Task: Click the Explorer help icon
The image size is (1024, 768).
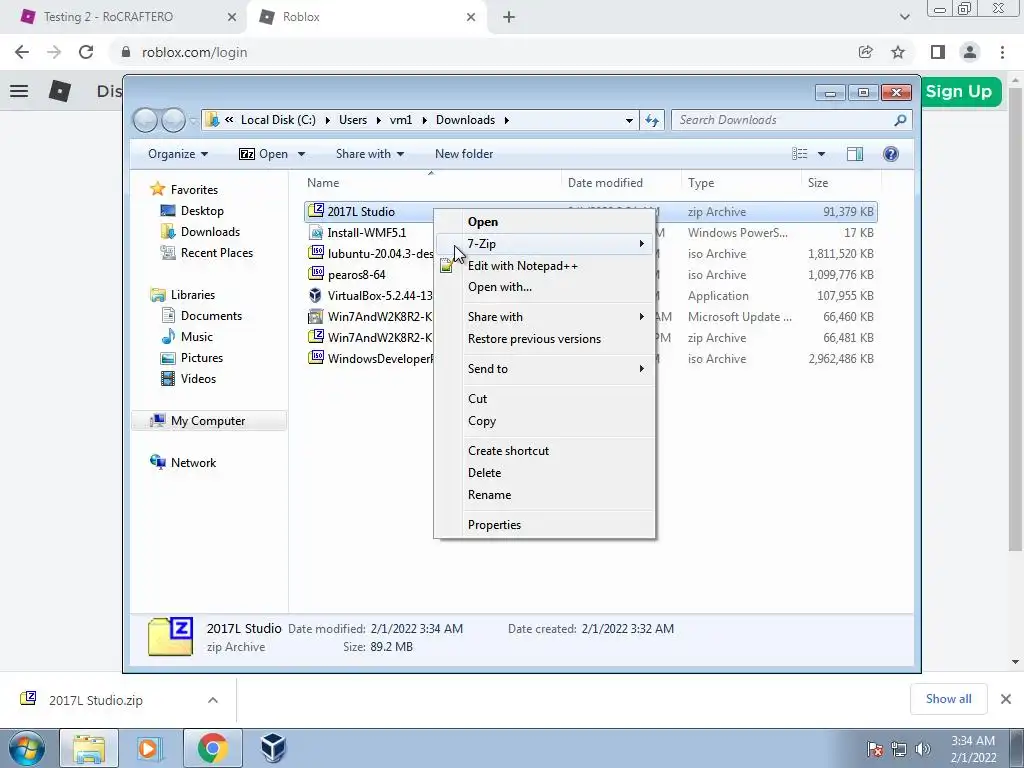Action: click(x=891, y=154)
